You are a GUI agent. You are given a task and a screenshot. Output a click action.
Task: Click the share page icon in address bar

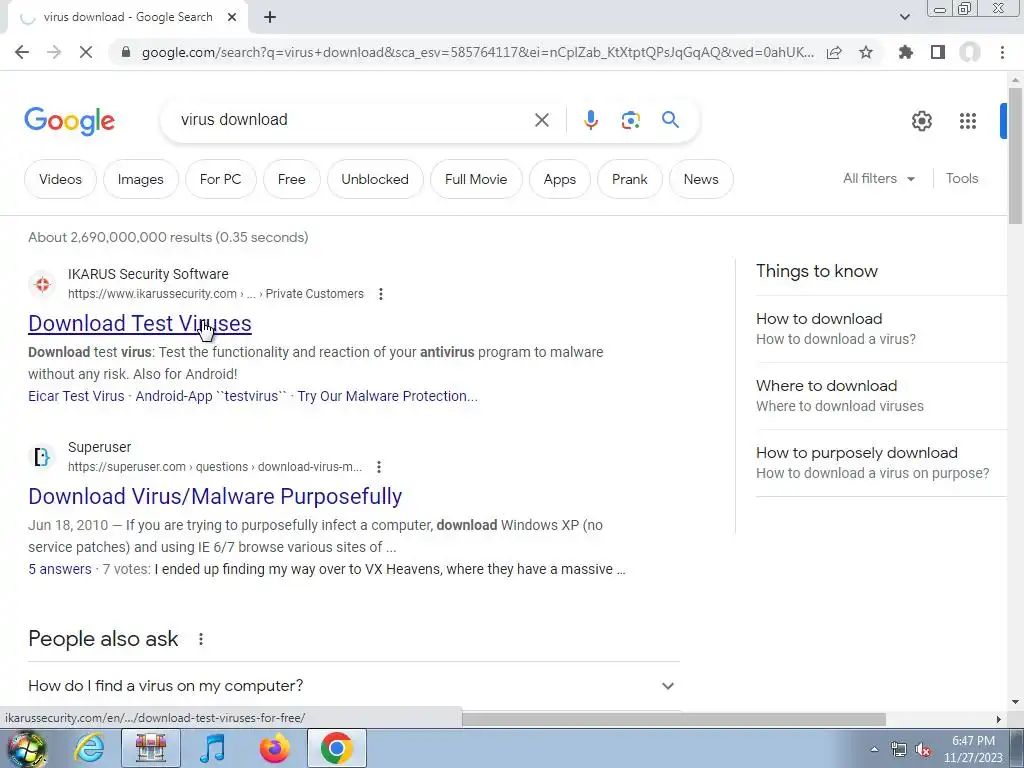834,52
